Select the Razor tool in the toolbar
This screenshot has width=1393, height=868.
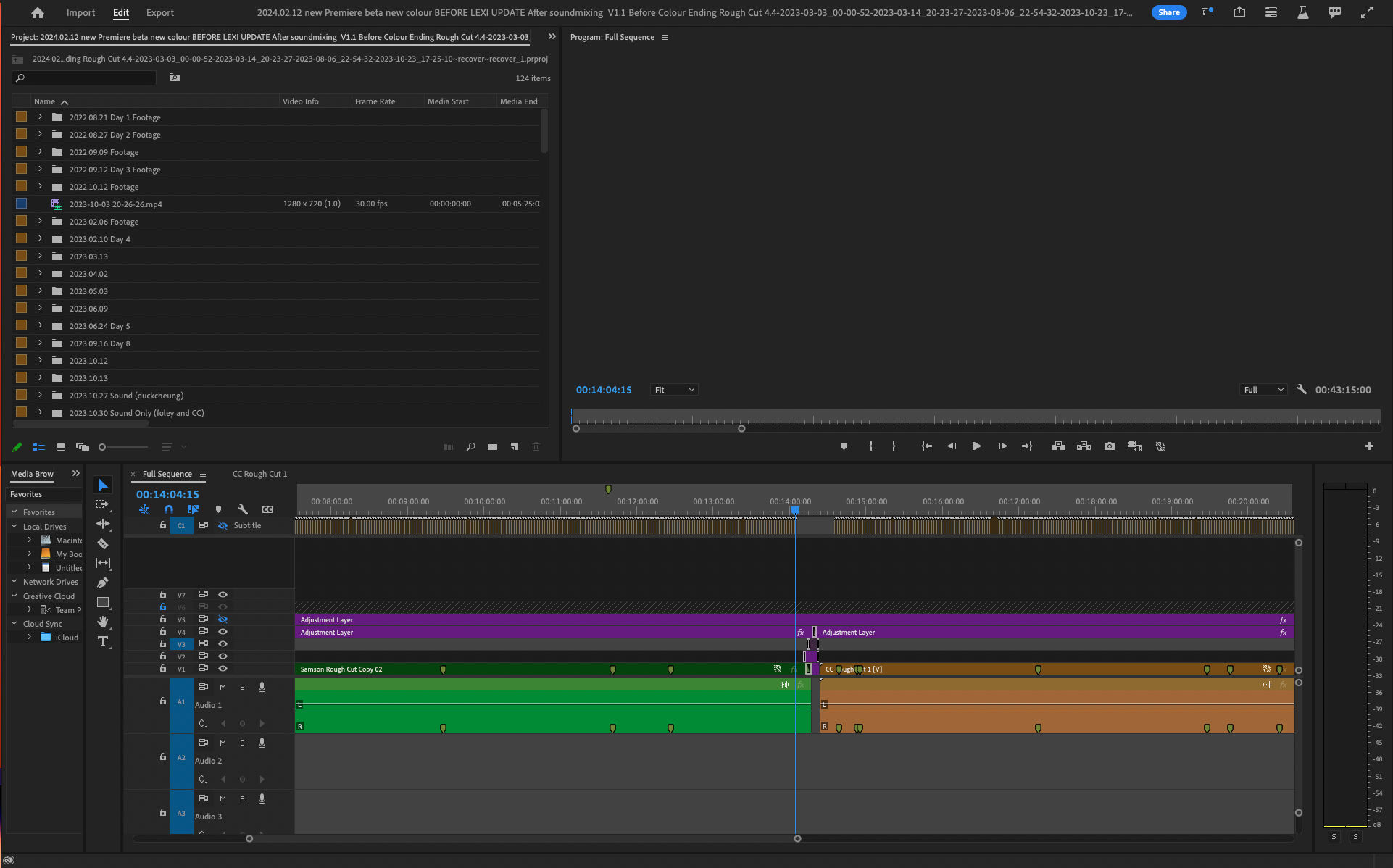click(103, 543)
